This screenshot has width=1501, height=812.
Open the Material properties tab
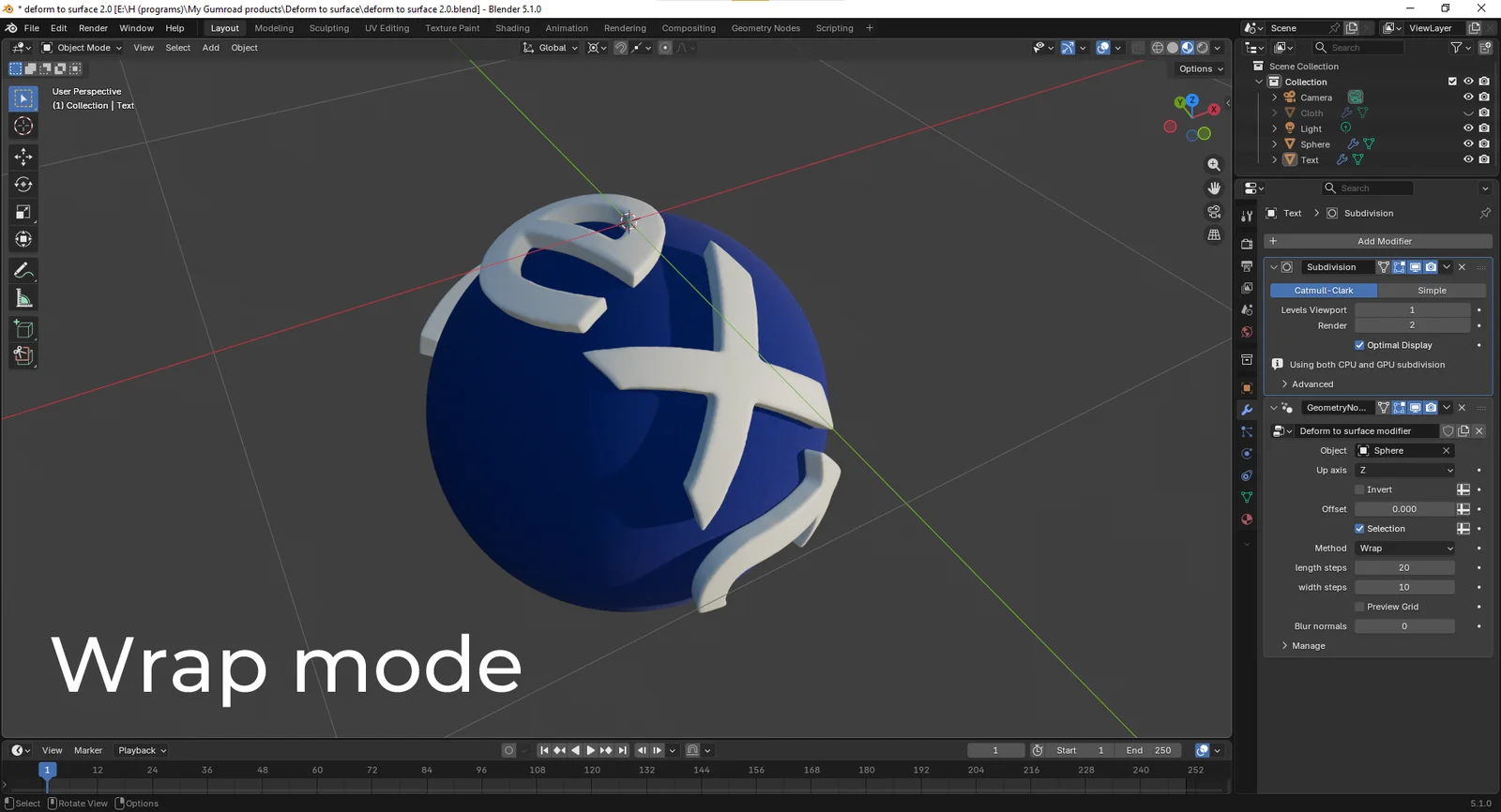click(x=1247, y=519)
